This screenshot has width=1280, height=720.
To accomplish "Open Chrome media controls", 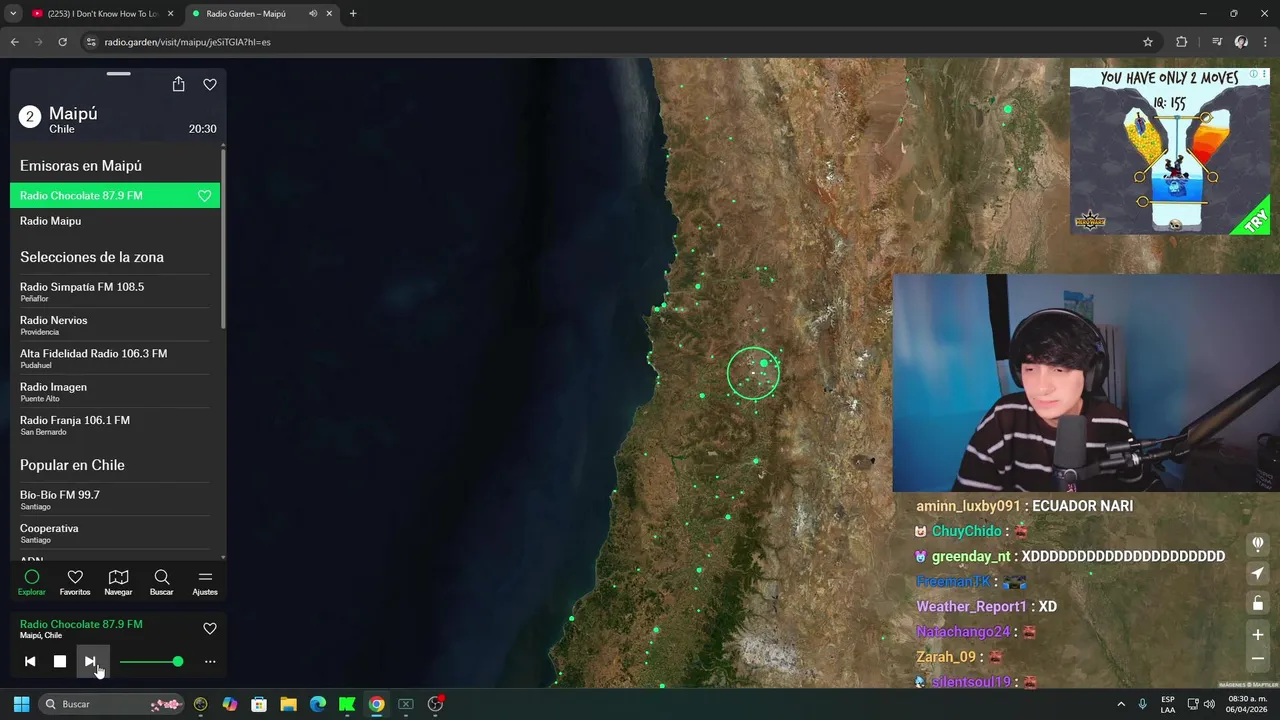I will 1216,42.
